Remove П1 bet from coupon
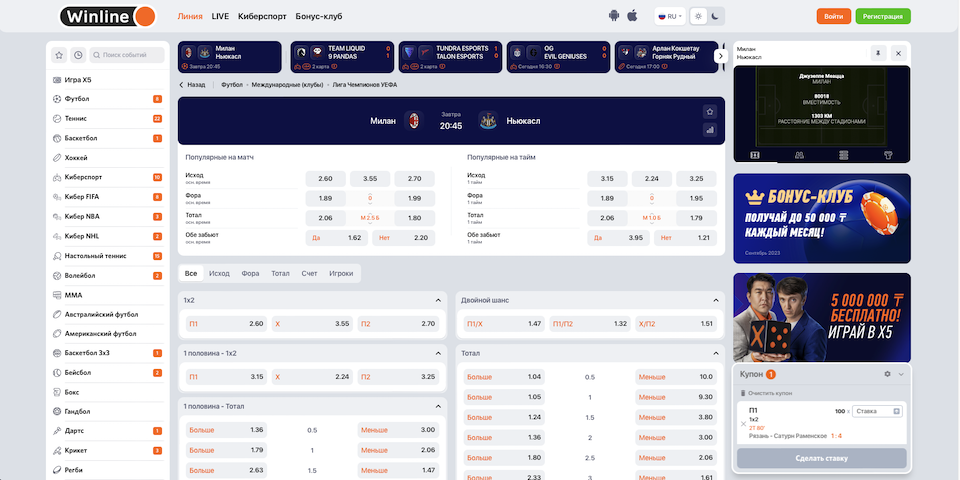Viewport: 960px width, 480px height. [x=743, y=423]
